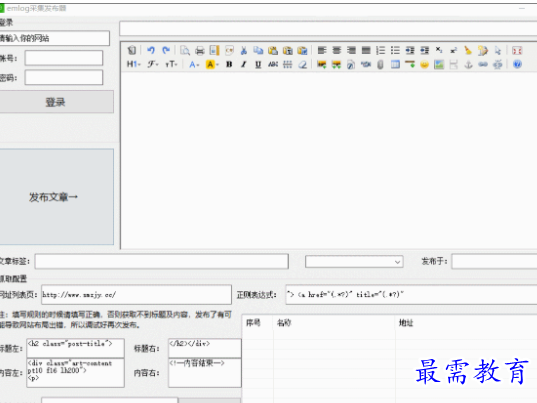
Task: Open the preview magnifier icon
Action: coord(185,50)
